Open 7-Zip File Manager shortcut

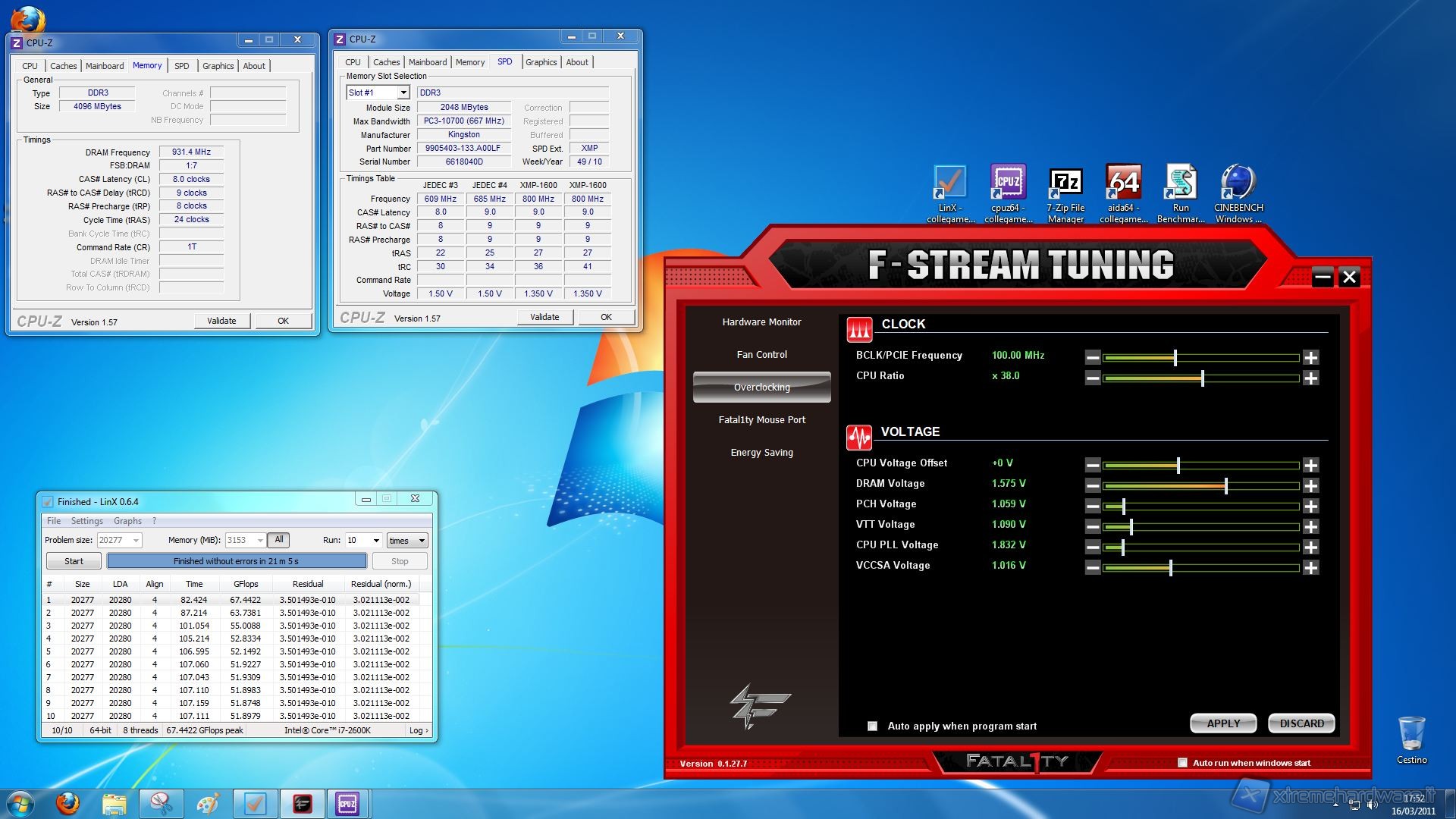tap(1065, 184)
